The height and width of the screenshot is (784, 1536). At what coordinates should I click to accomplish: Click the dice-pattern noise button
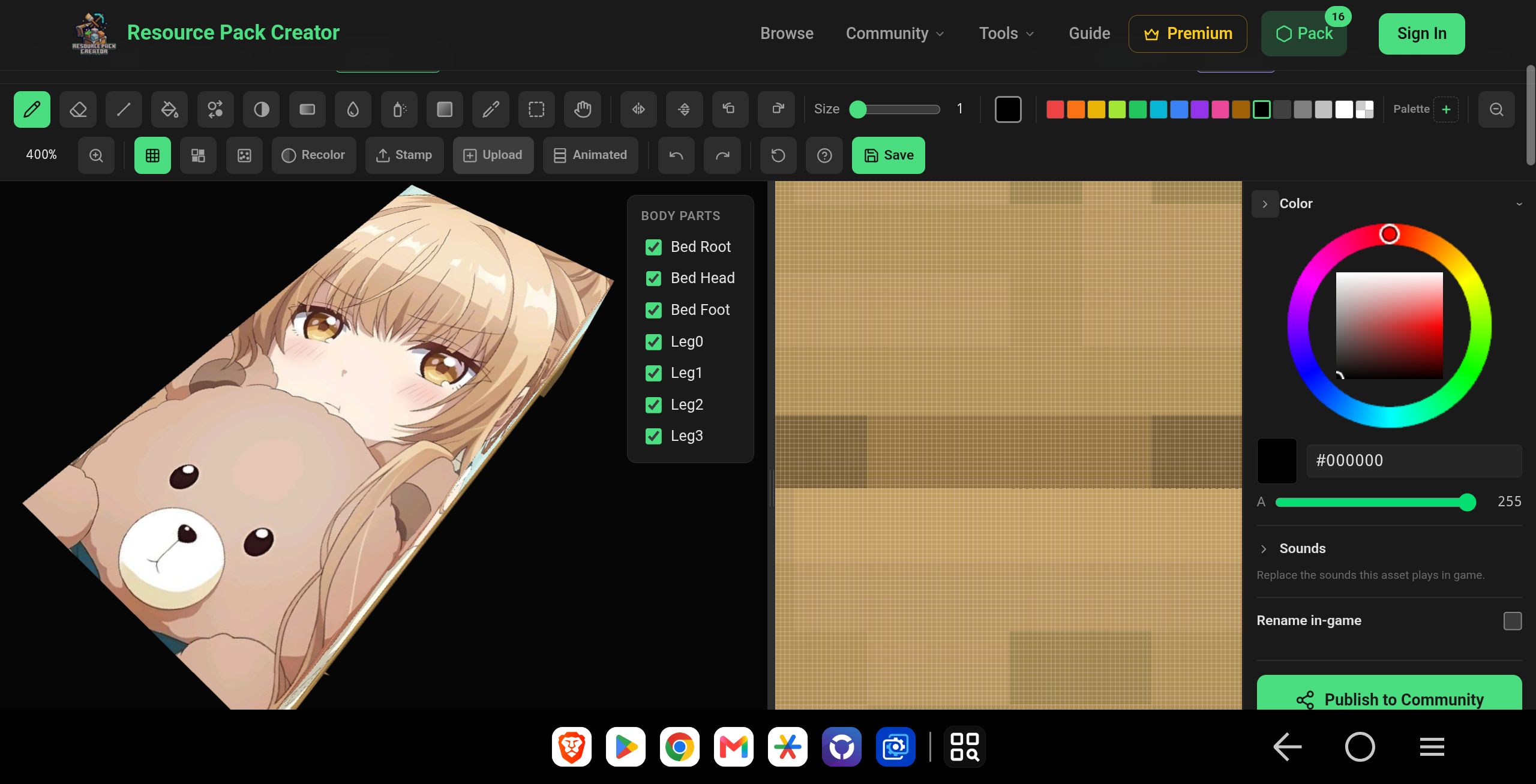click(244, 155)
